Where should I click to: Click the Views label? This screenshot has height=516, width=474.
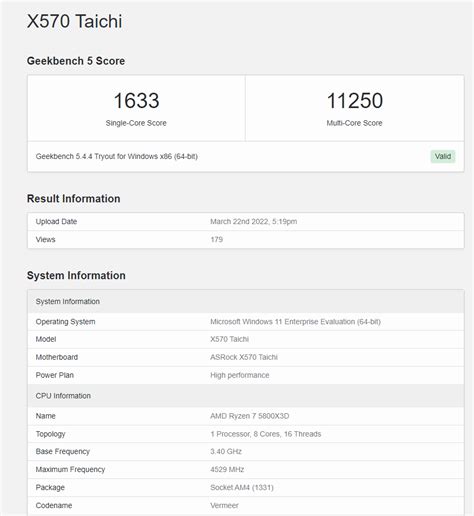click(45, 240)
